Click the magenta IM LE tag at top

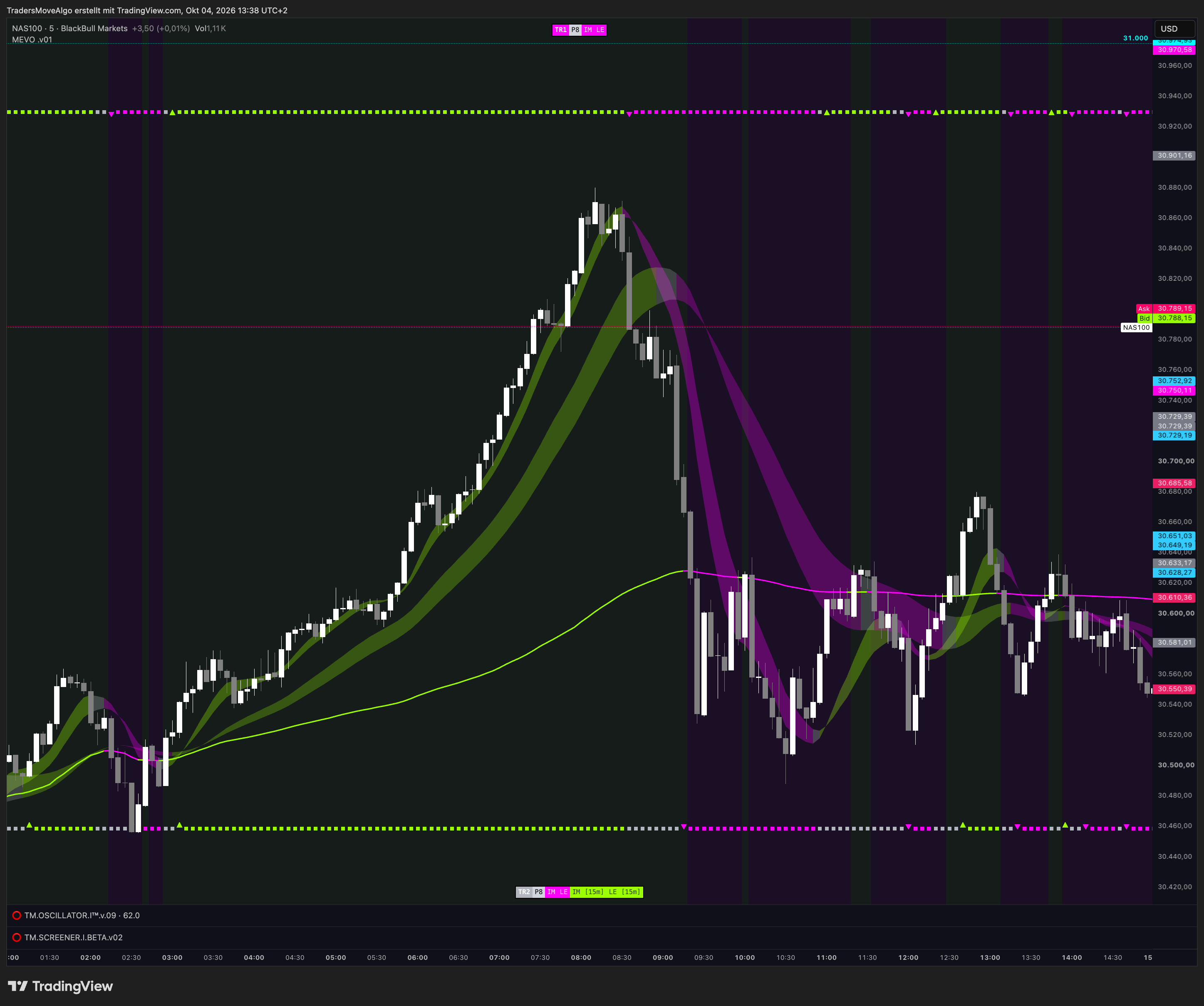594,30
